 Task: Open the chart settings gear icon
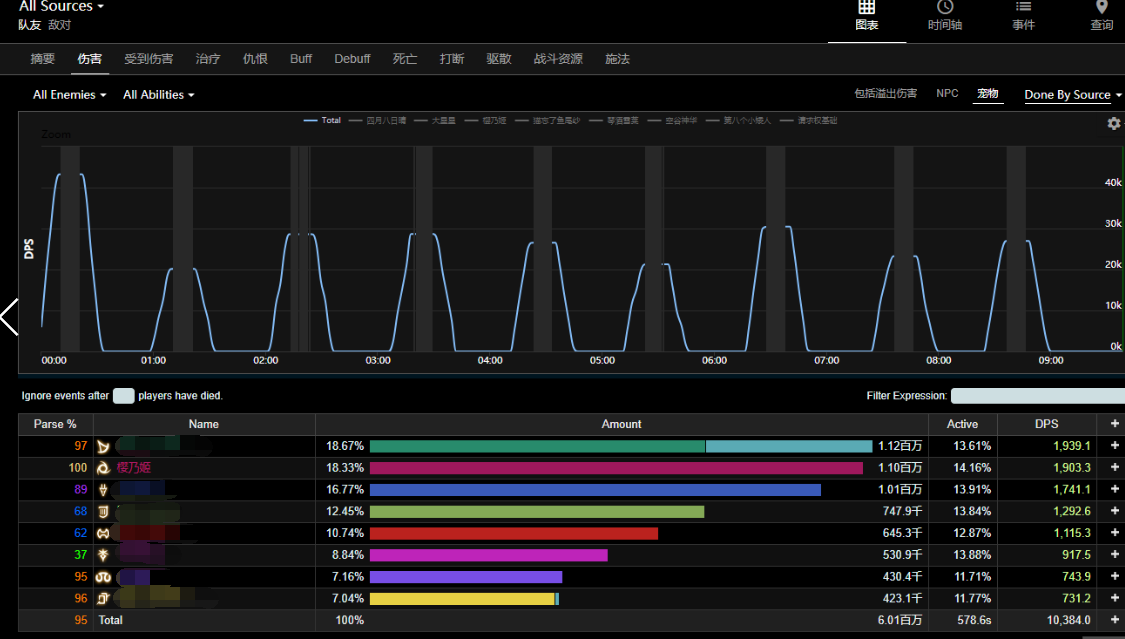tap(1114, 123)
